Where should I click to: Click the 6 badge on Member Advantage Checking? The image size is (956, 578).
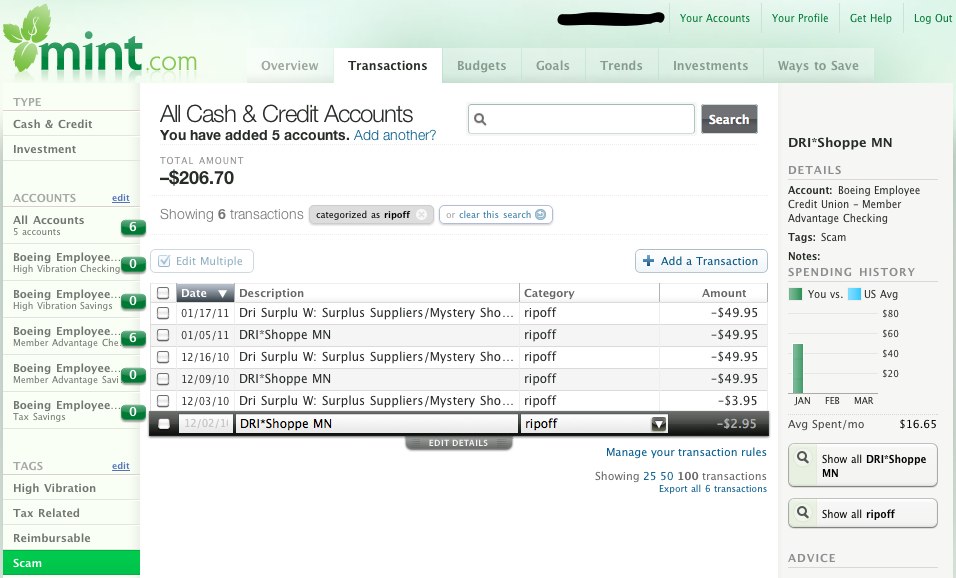tap(133, 338)
